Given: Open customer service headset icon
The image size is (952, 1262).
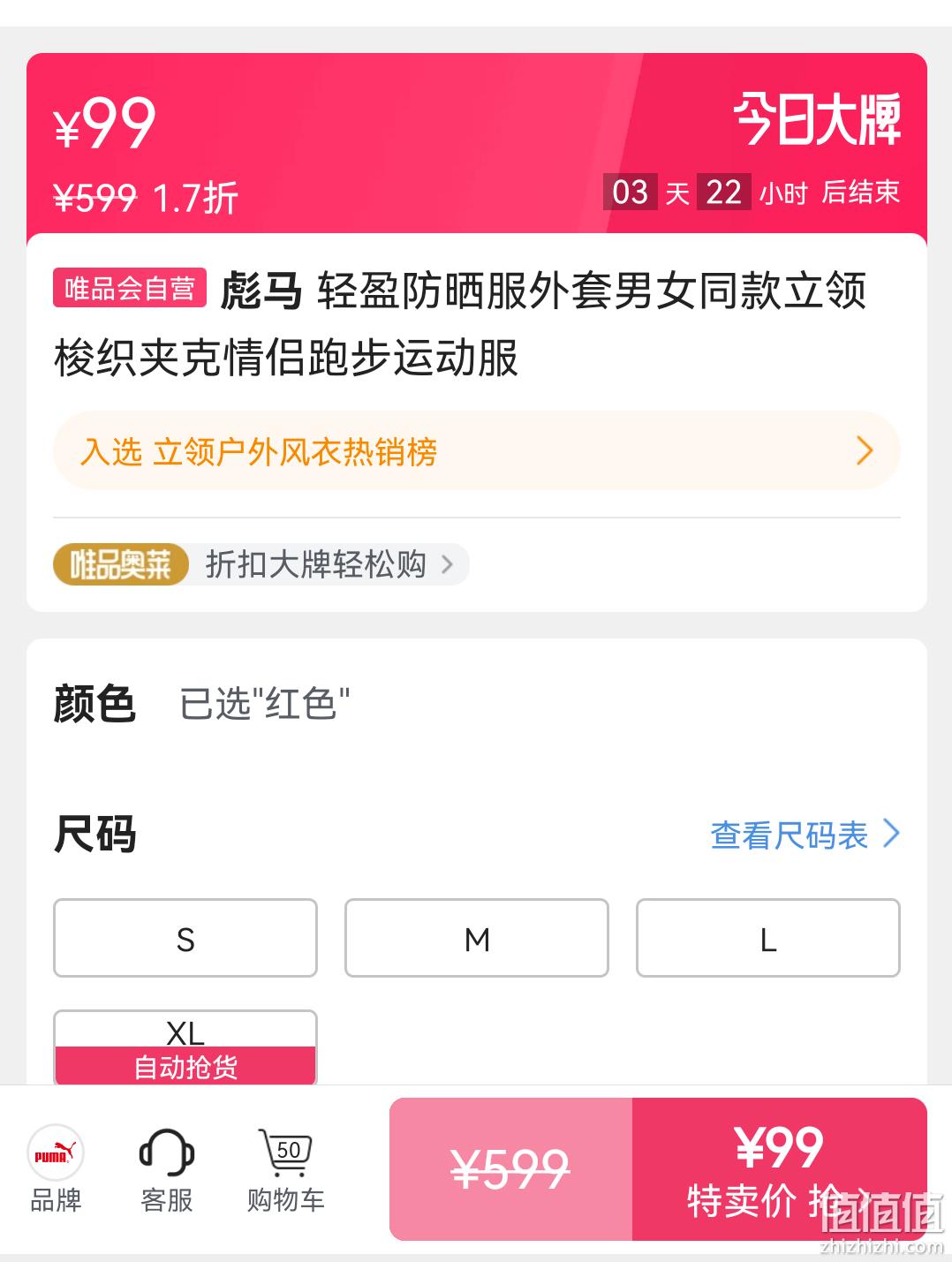Looking at the screenshot, I should click(x=167, y=1152).
